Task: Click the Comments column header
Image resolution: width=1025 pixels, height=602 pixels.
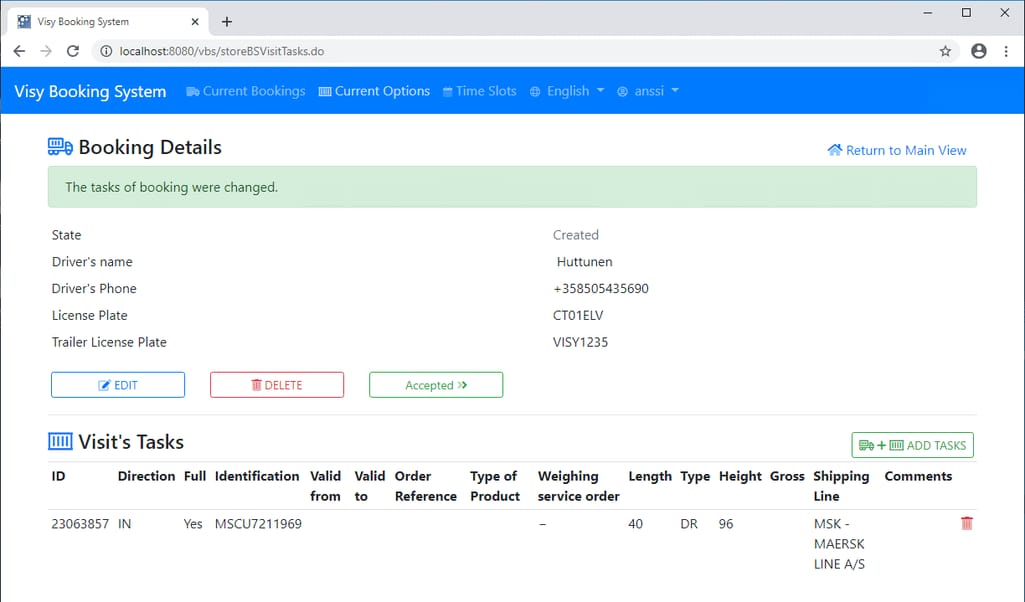Action: pos(918,476)
